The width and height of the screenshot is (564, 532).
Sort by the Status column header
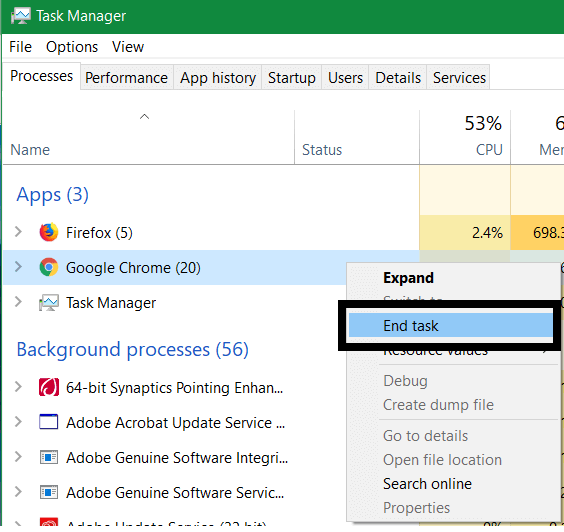pyautogui.click(x=357, y=138)
